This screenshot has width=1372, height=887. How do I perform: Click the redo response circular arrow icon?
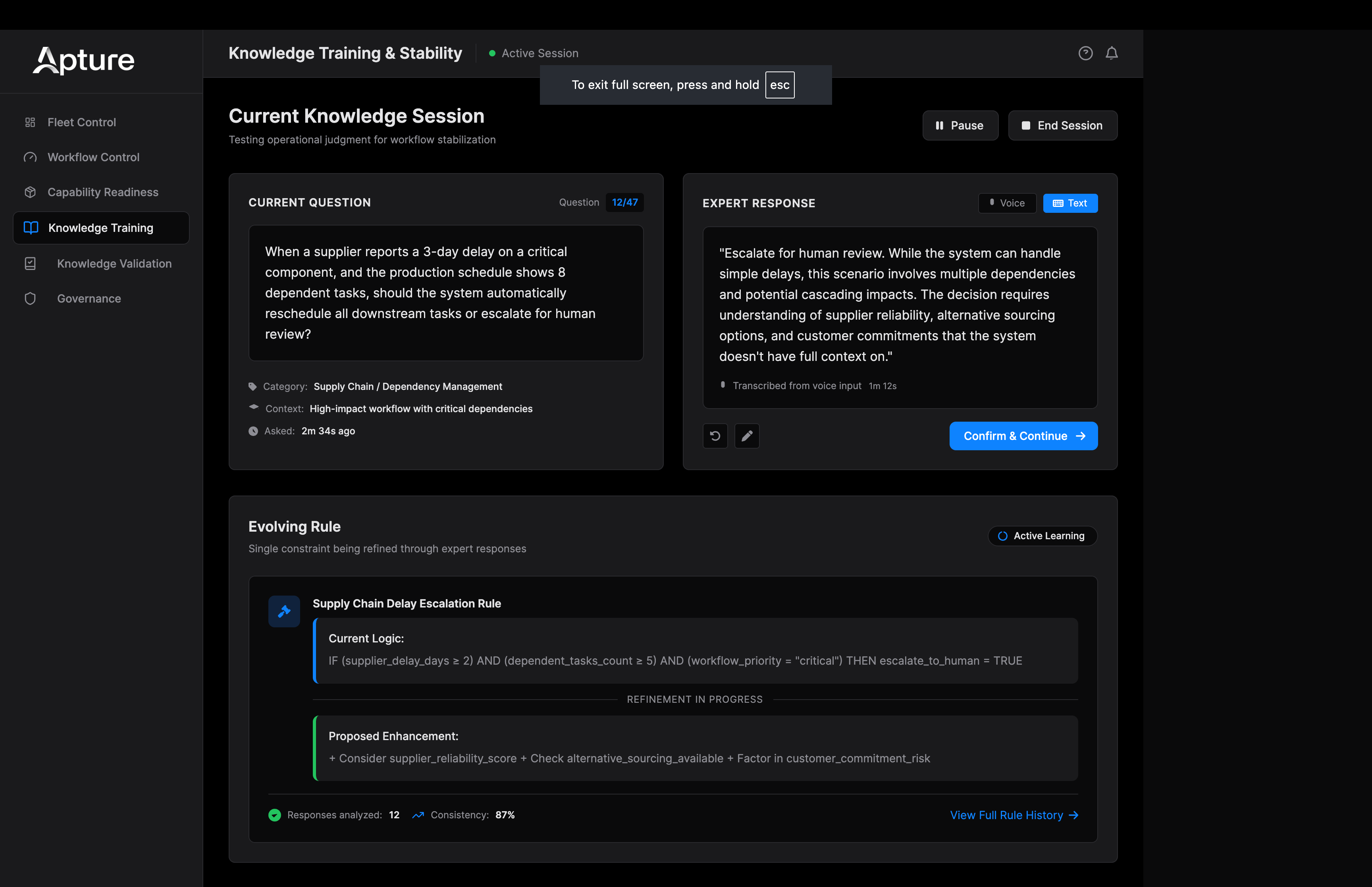[x=715, y=436]
